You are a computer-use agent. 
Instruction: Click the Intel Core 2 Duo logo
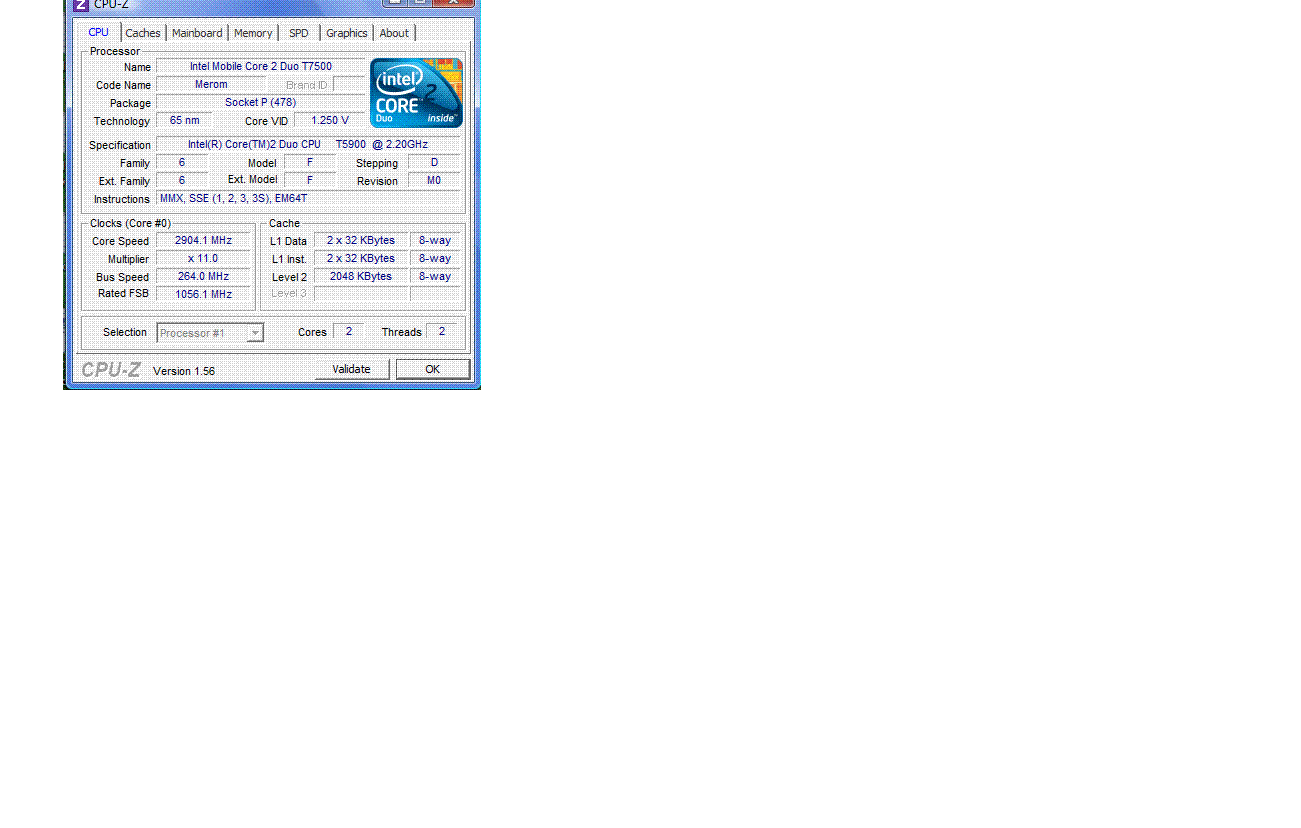pos(416,93)
